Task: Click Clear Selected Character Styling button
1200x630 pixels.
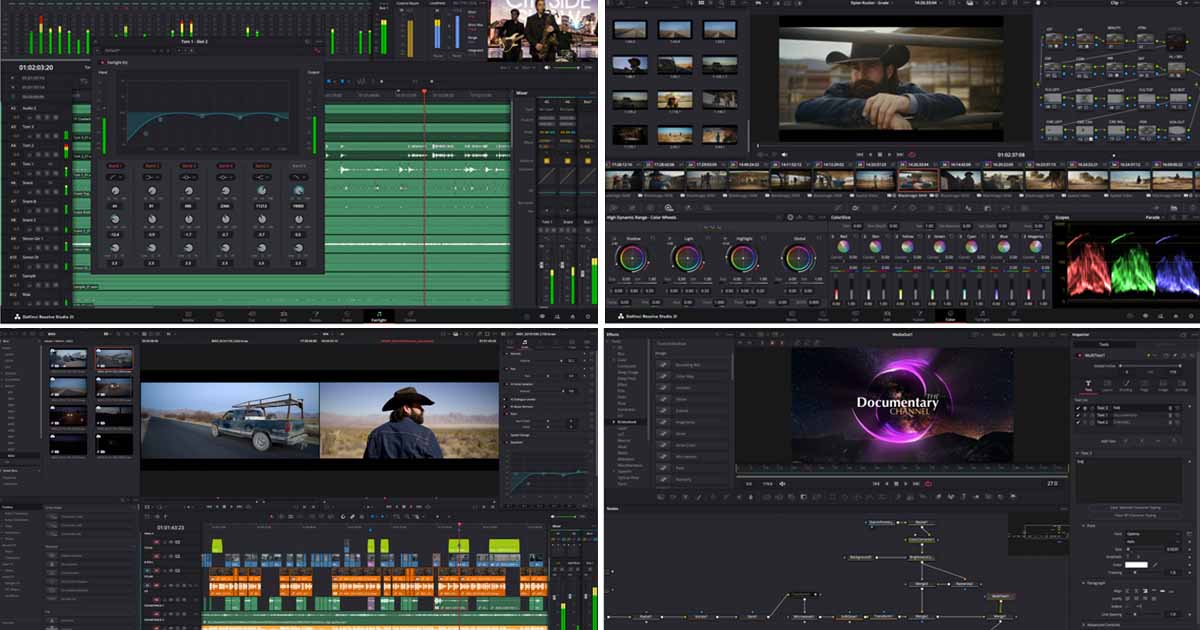Action: (x=1134, y=507)
